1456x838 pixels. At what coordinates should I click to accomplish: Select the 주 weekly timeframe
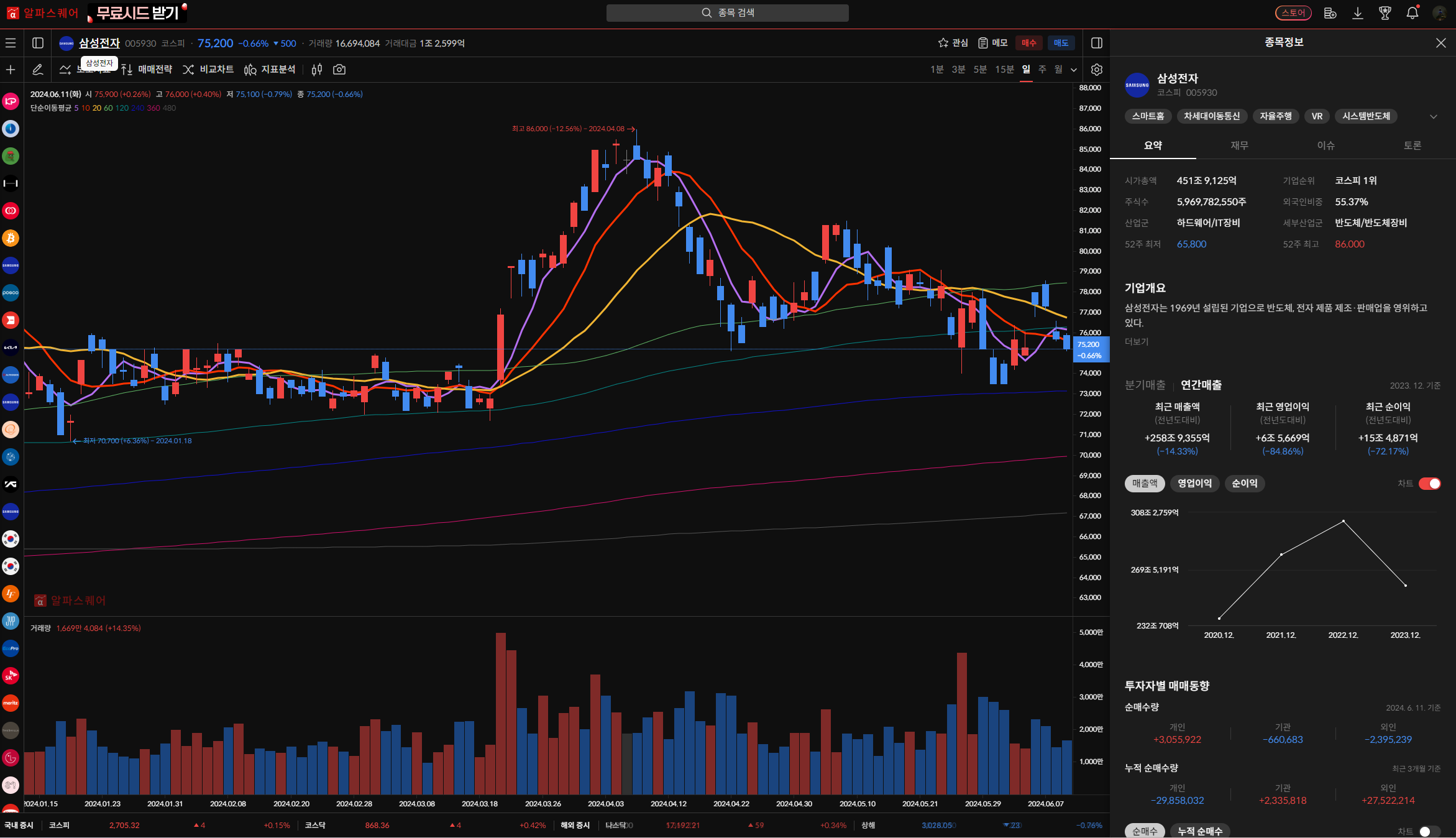[x=1042, y=70]
